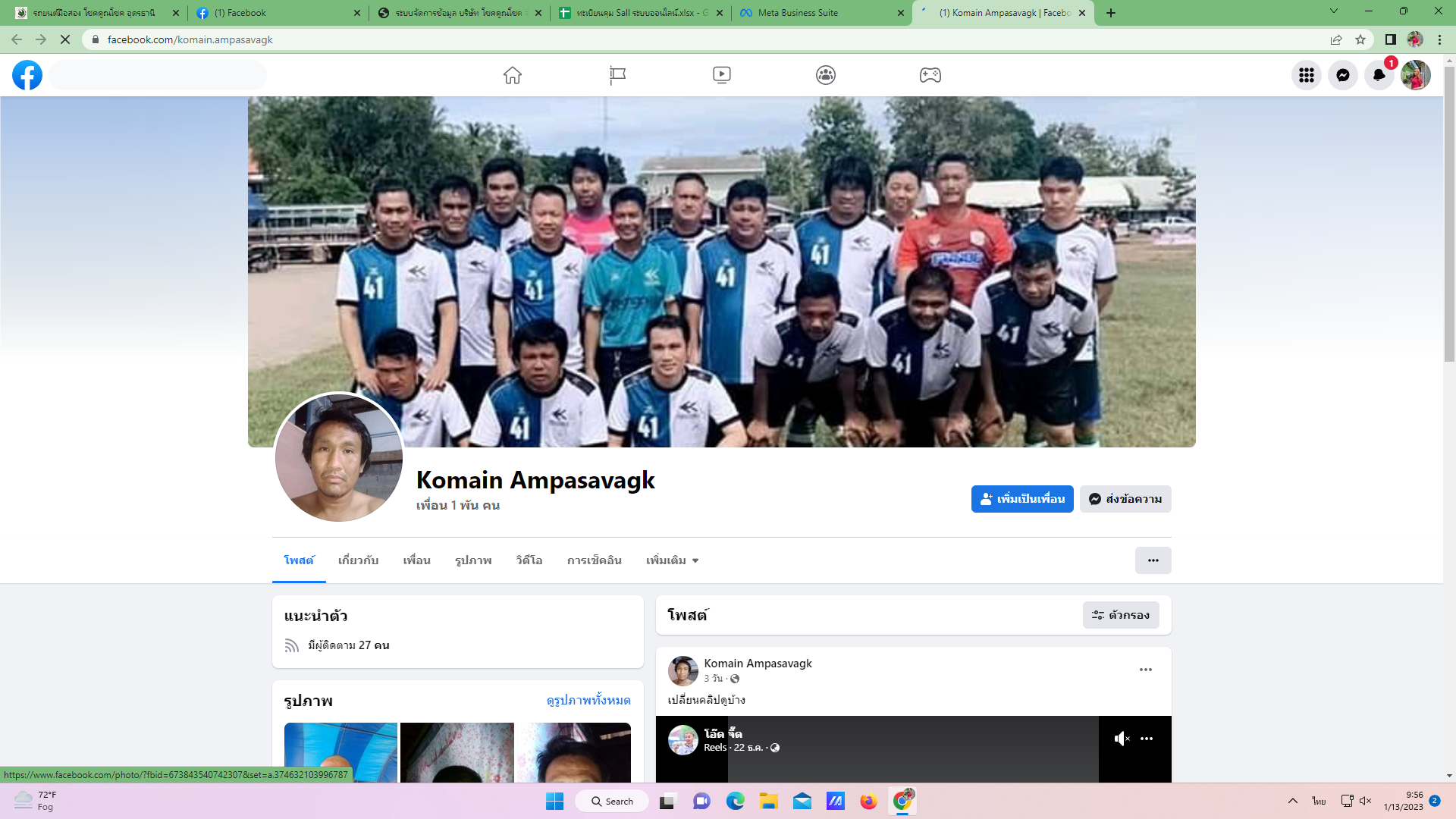Open the Pages flag icon
The width and height of the screenshot is (1456, 819).
point(617,75)
